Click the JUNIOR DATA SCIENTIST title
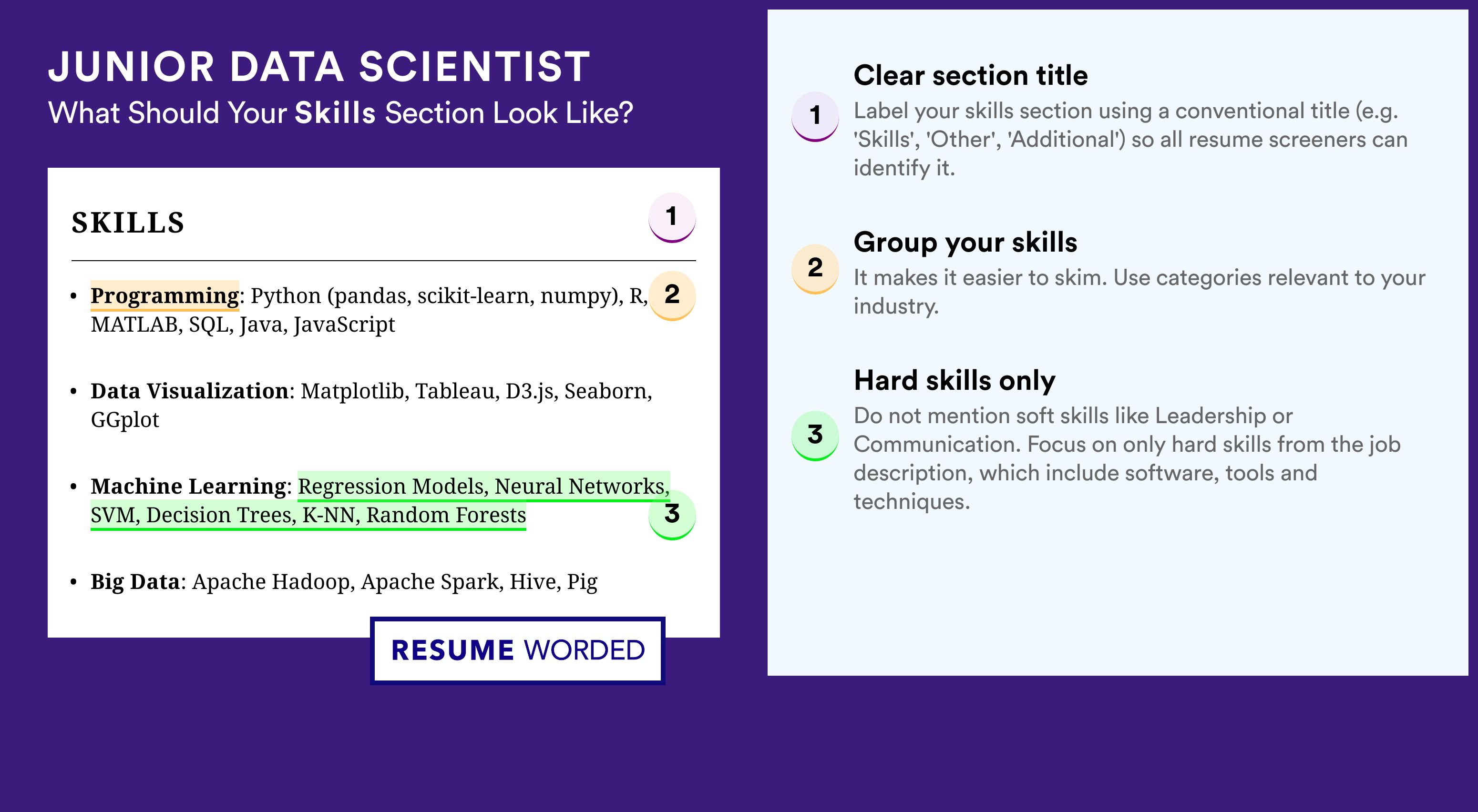Viewport: 1478px width, 812px height. [x=319, y=67]
